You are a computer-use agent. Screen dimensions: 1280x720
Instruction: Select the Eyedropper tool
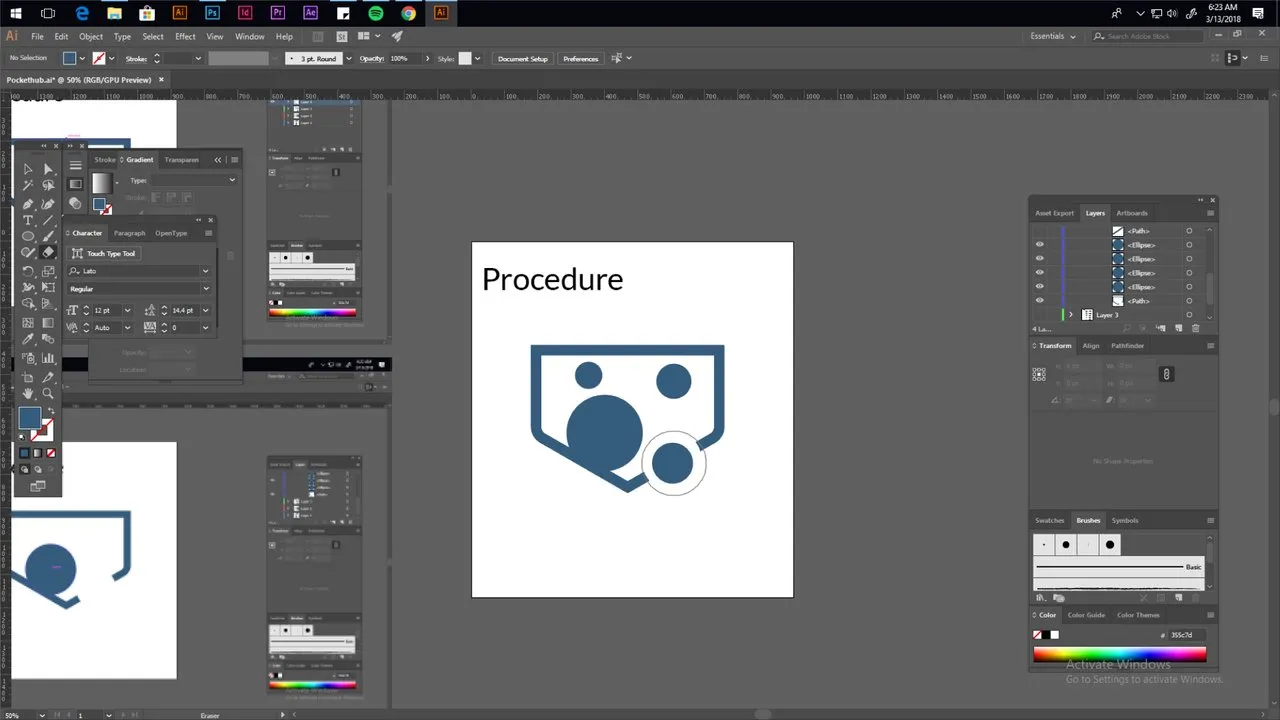[28, 340]
